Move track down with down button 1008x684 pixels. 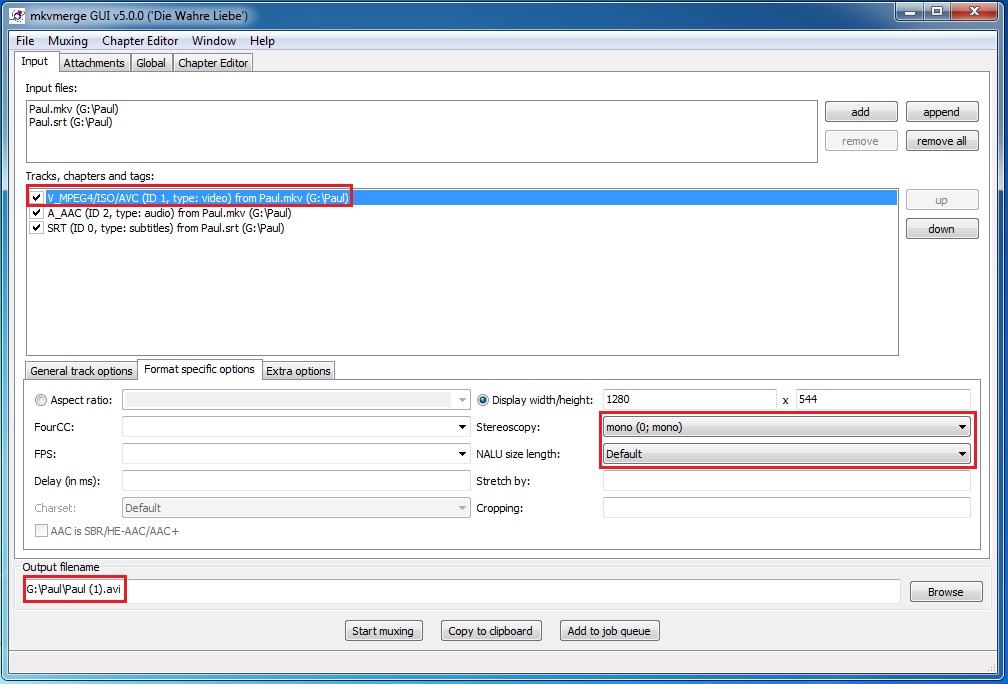coord(942,229)
